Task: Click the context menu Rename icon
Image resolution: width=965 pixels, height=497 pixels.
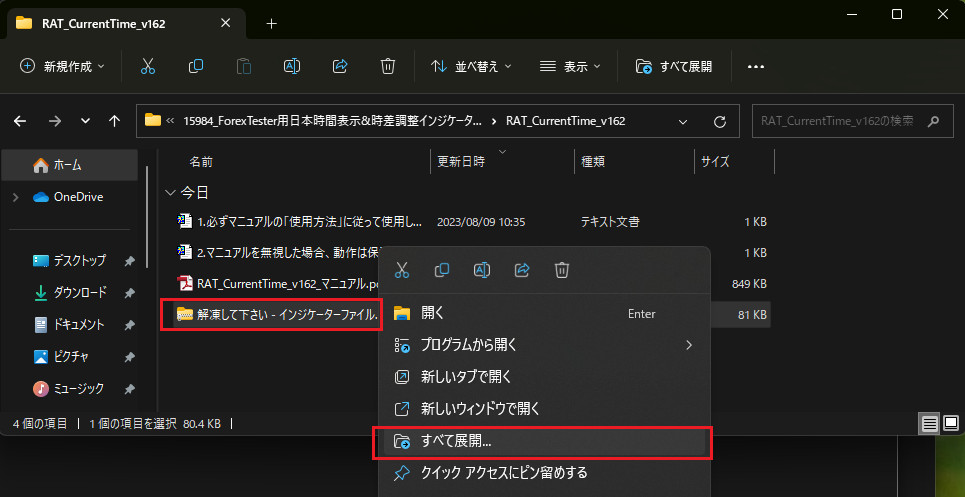Action: 482,269
